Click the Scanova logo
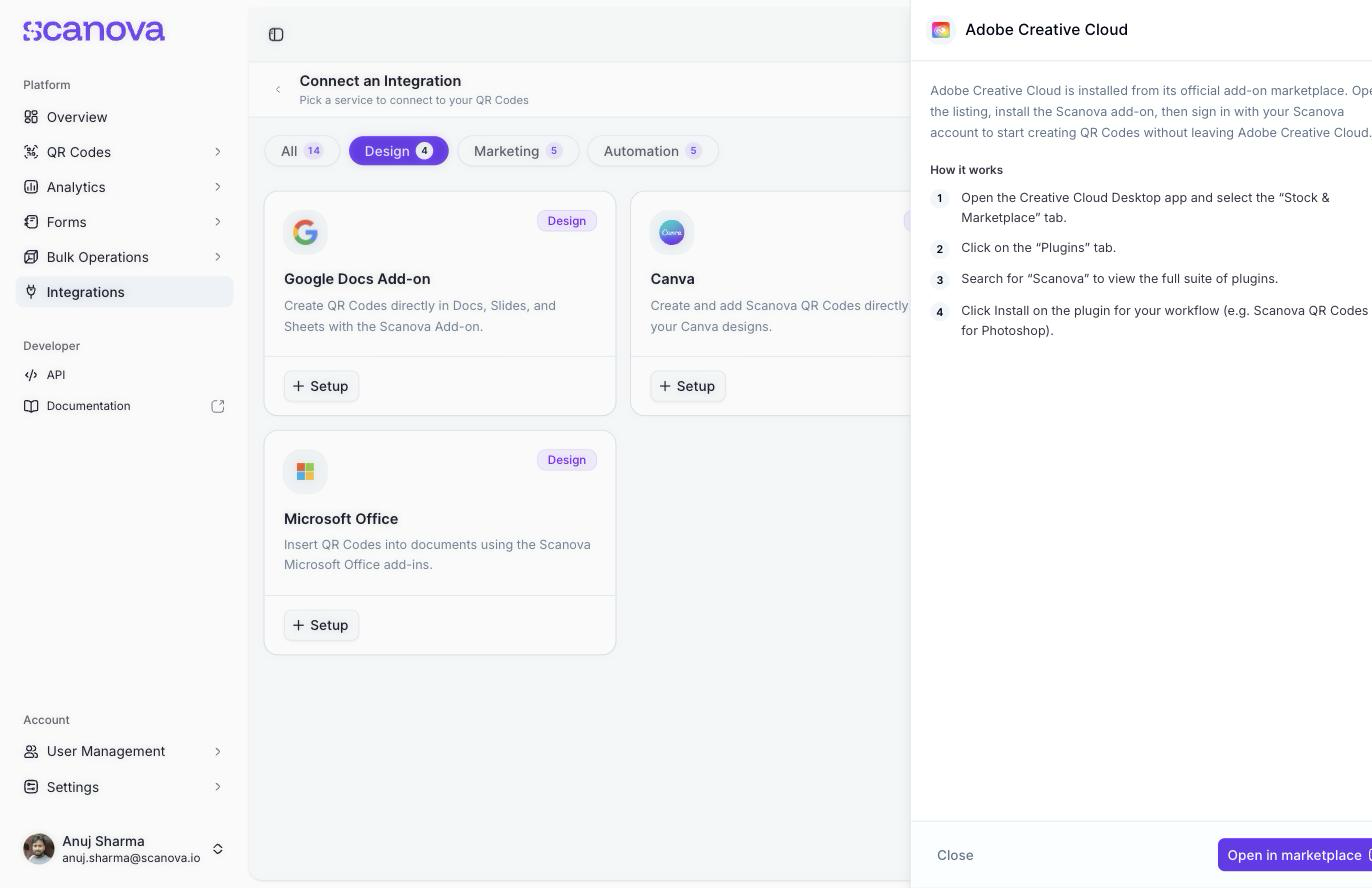Viewport: 1372px width, 888px height. pyautogui.click(x=94, y=31)
